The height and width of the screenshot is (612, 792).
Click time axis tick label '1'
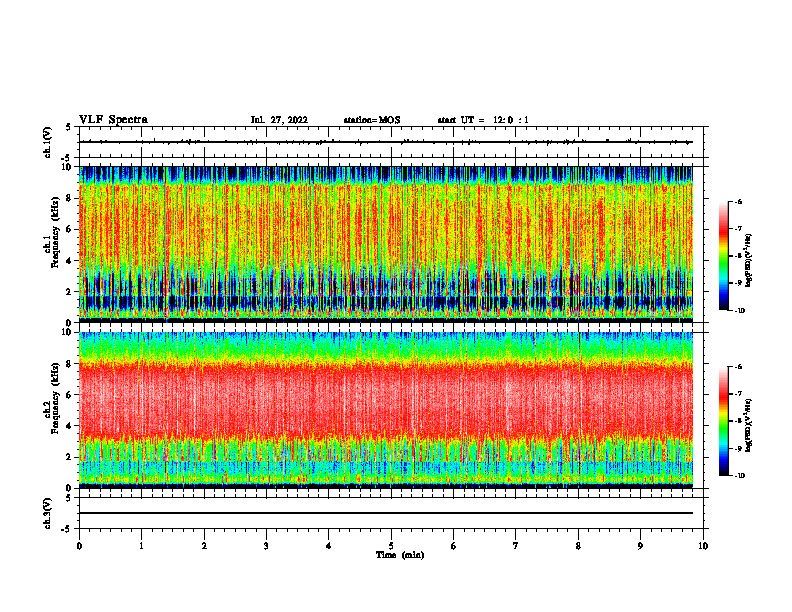141,546
